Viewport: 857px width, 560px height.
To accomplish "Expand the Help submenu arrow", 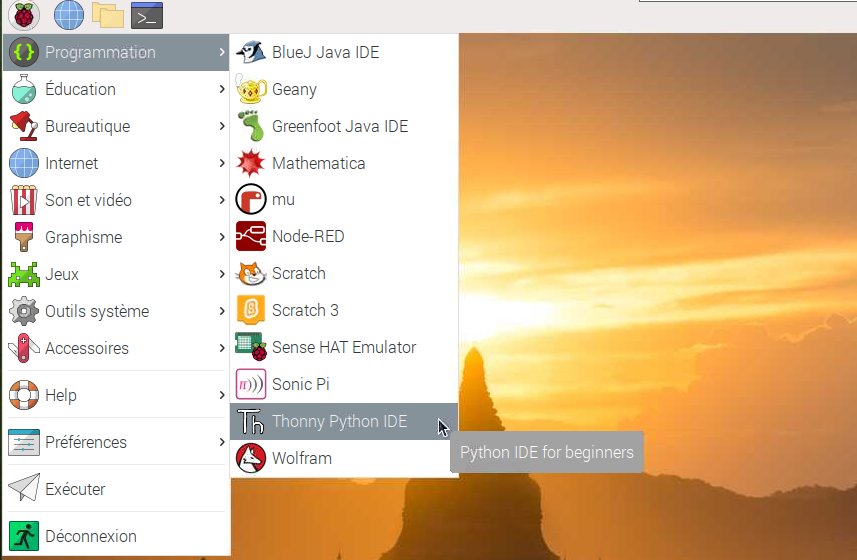I will coord(221,395).
